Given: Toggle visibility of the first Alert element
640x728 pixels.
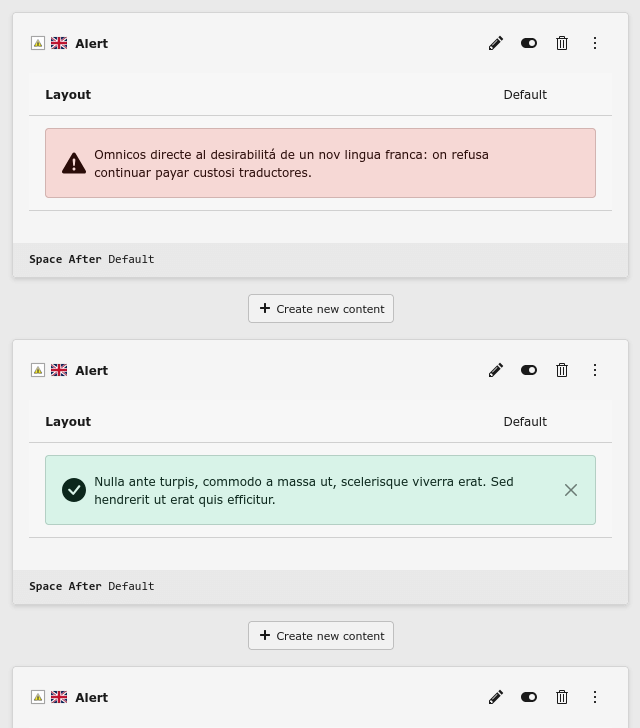Looking at the screenshot, I should click(x=529, y=43).
